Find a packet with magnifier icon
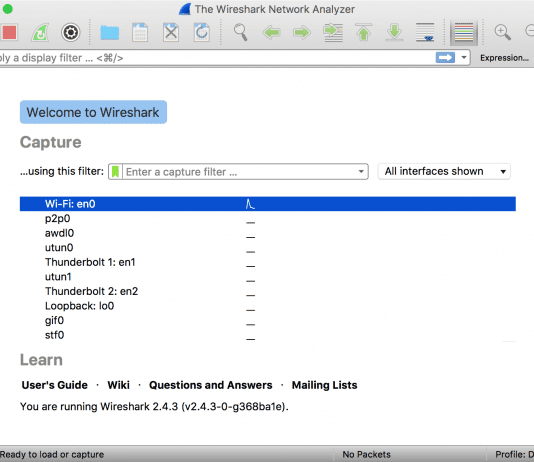The image size is (534, 462). (x=240, y=33)
